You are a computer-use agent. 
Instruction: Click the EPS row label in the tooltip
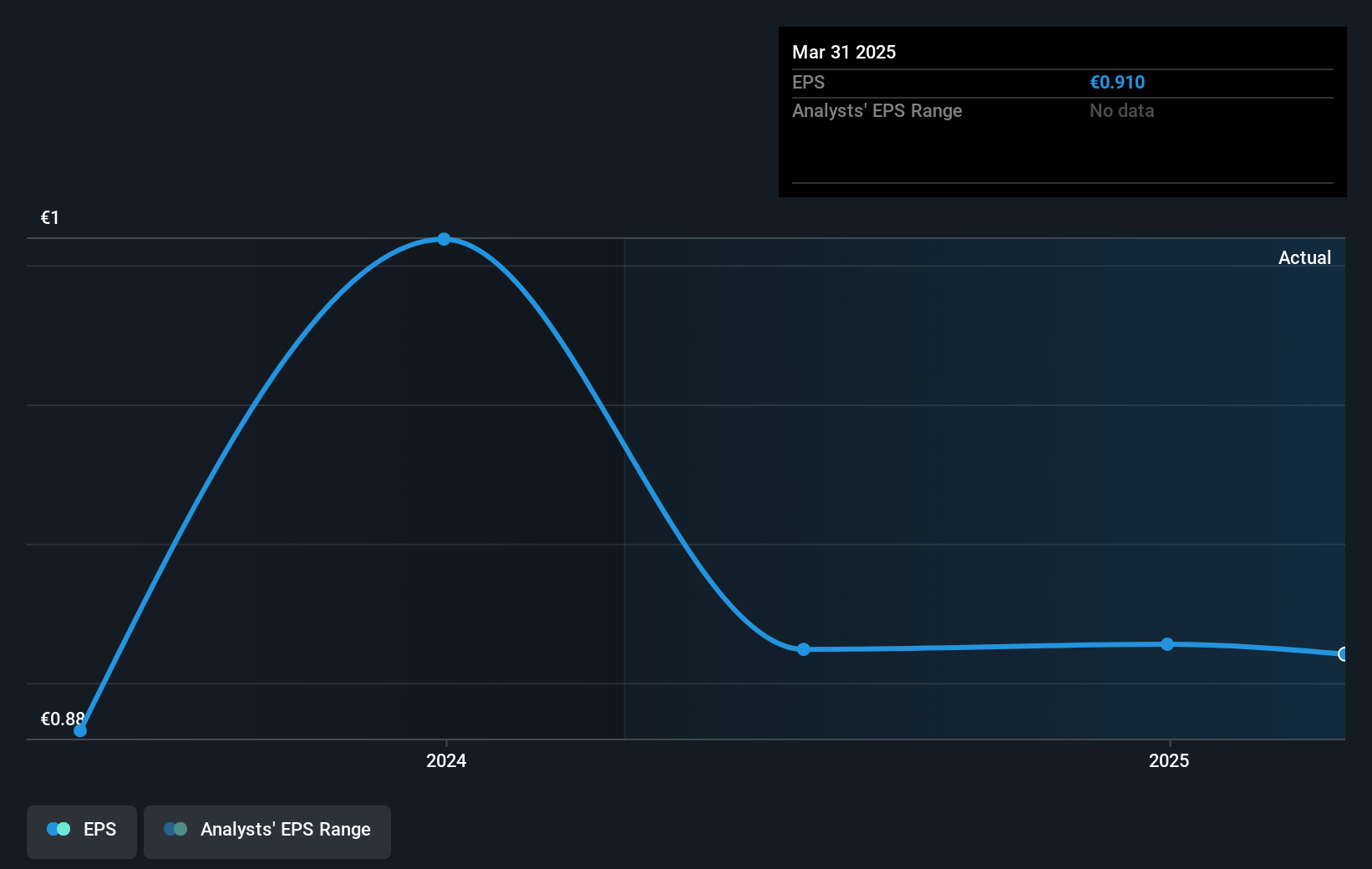(808, 82)
